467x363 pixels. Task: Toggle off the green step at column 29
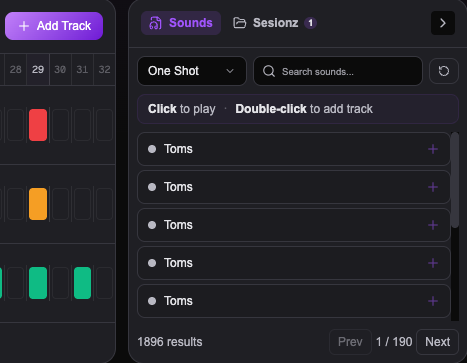tap(38, 283)
